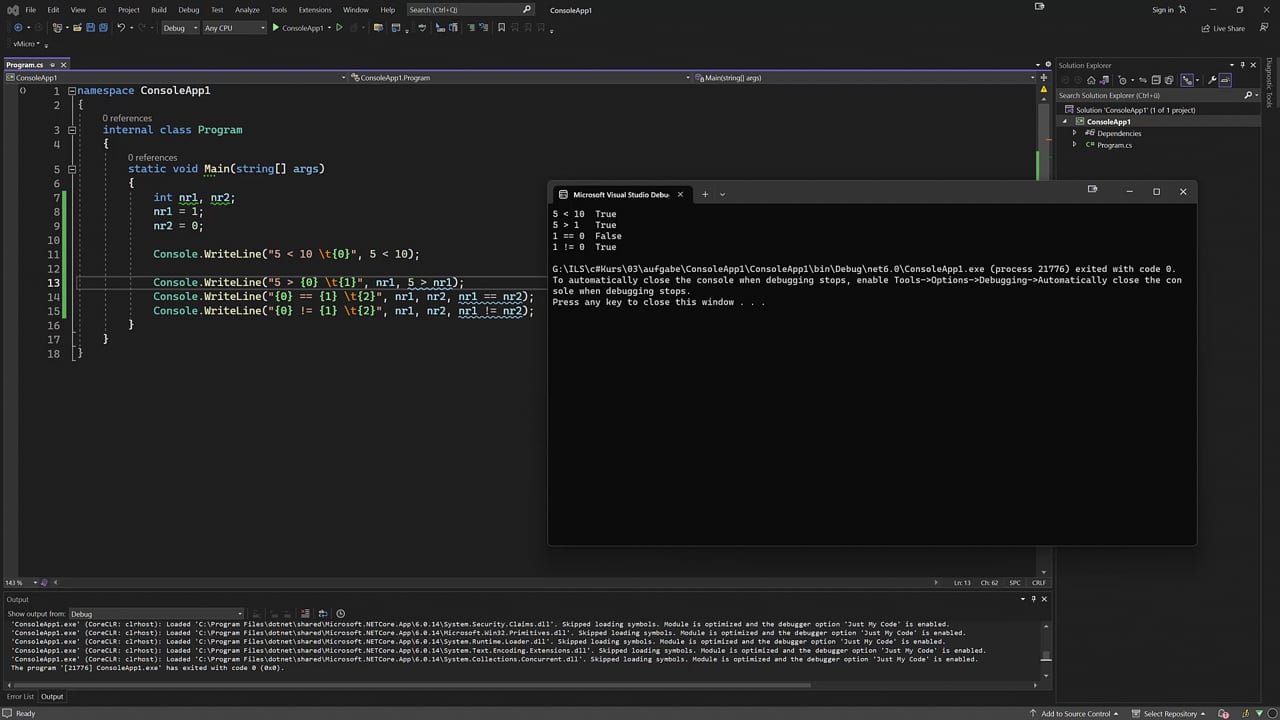The width and height of the screenshot is (1280, 720).
Task: Toggle Track Active Item view in Solution Explorer
Action: pyautogui.click(x=1187, y=80)
